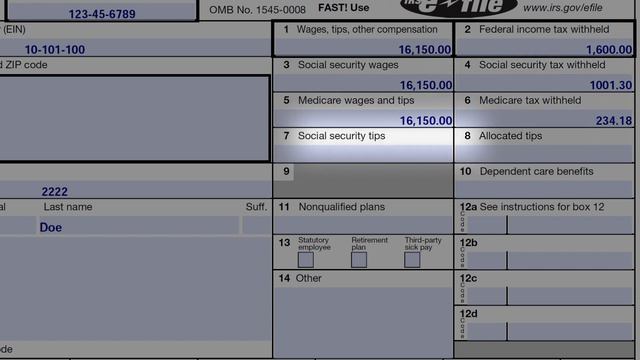Click See instructions for box 12 text
Image resolution: width=640 pixels, height=360 pixels.
(542, 207)
